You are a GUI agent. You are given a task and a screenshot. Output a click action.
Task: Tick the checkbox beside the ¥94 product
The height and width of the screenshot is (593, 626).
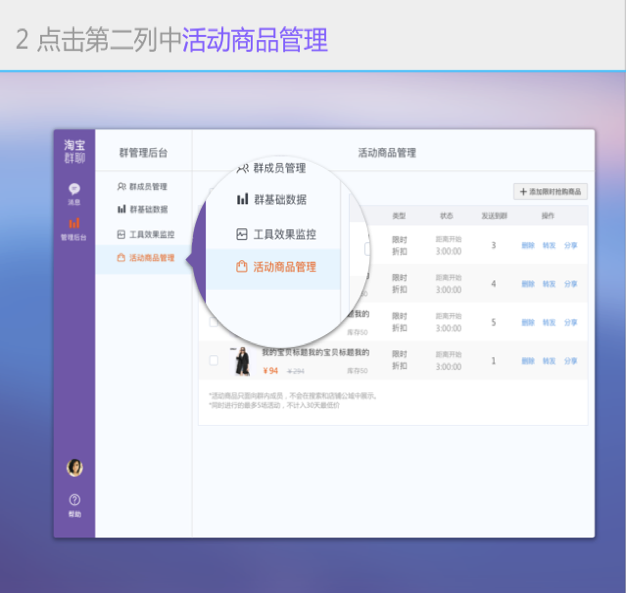tap(214, 361)
